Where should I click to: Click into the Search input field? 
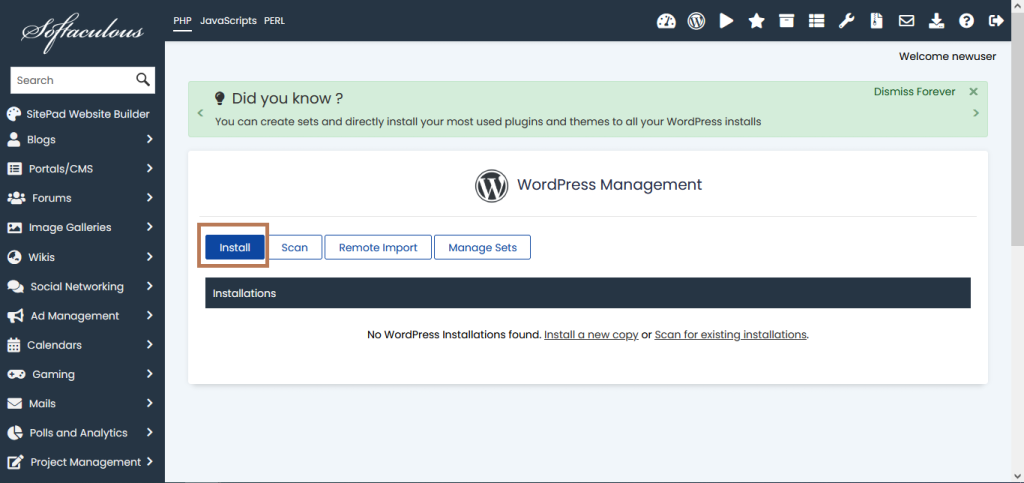[x=70, y=80]
